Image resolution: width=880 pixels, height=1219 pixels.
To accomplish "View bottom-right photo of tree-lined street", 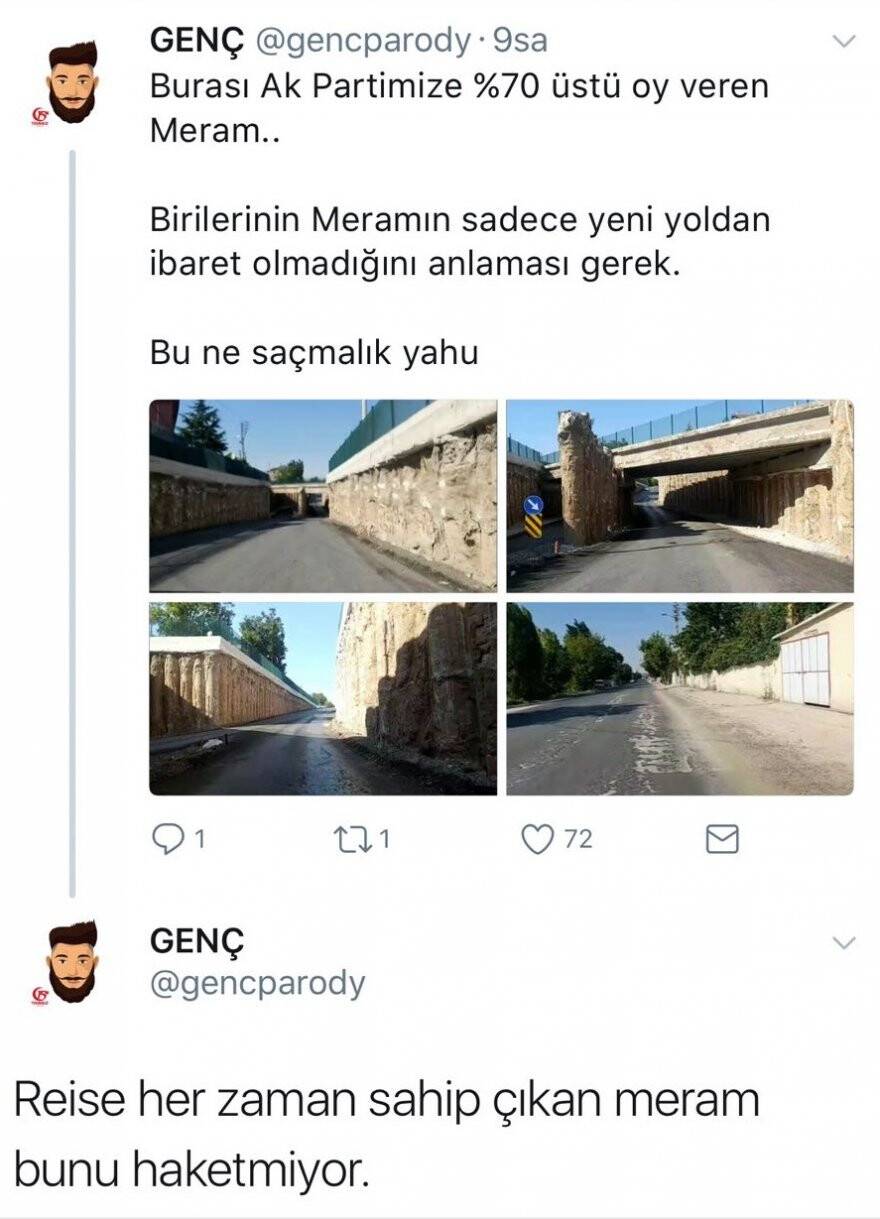I will pos(680,698).
